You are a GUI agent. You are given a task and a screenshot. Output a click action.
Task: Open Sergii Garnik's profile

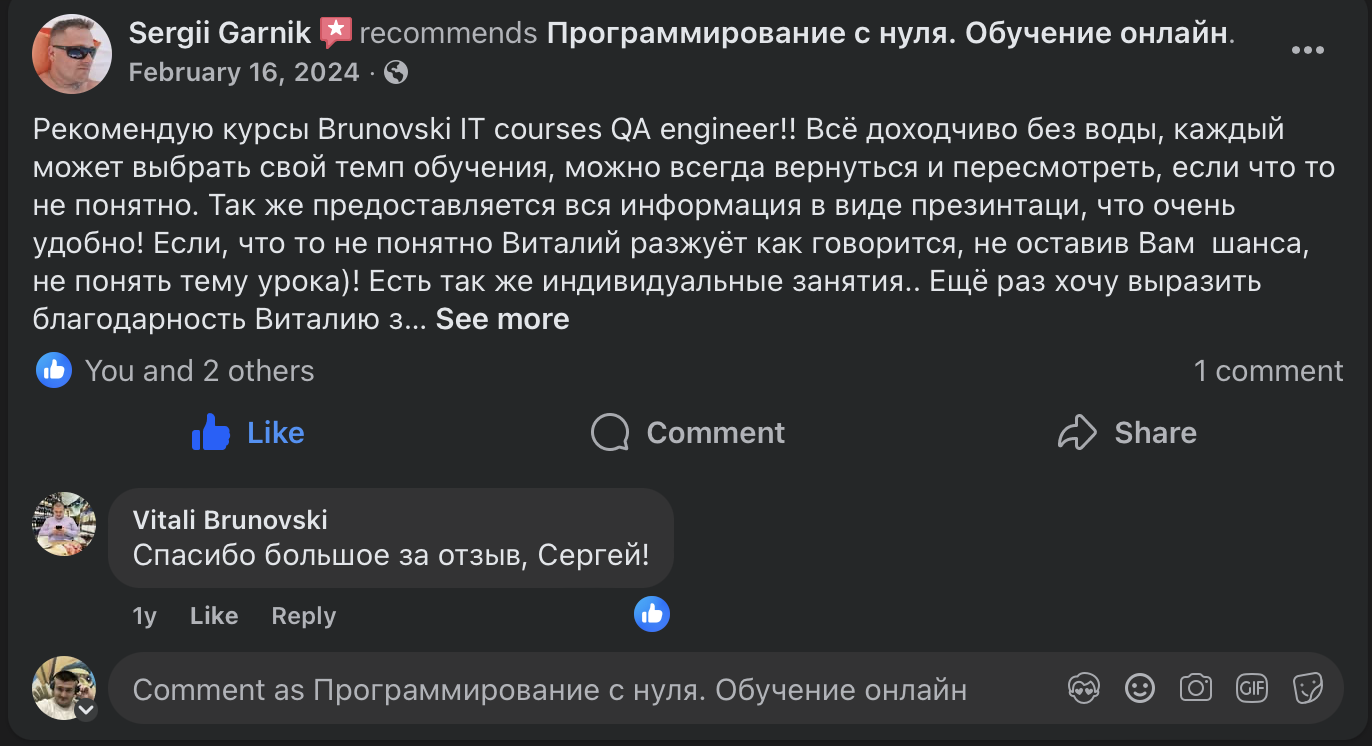coord(218,31)
